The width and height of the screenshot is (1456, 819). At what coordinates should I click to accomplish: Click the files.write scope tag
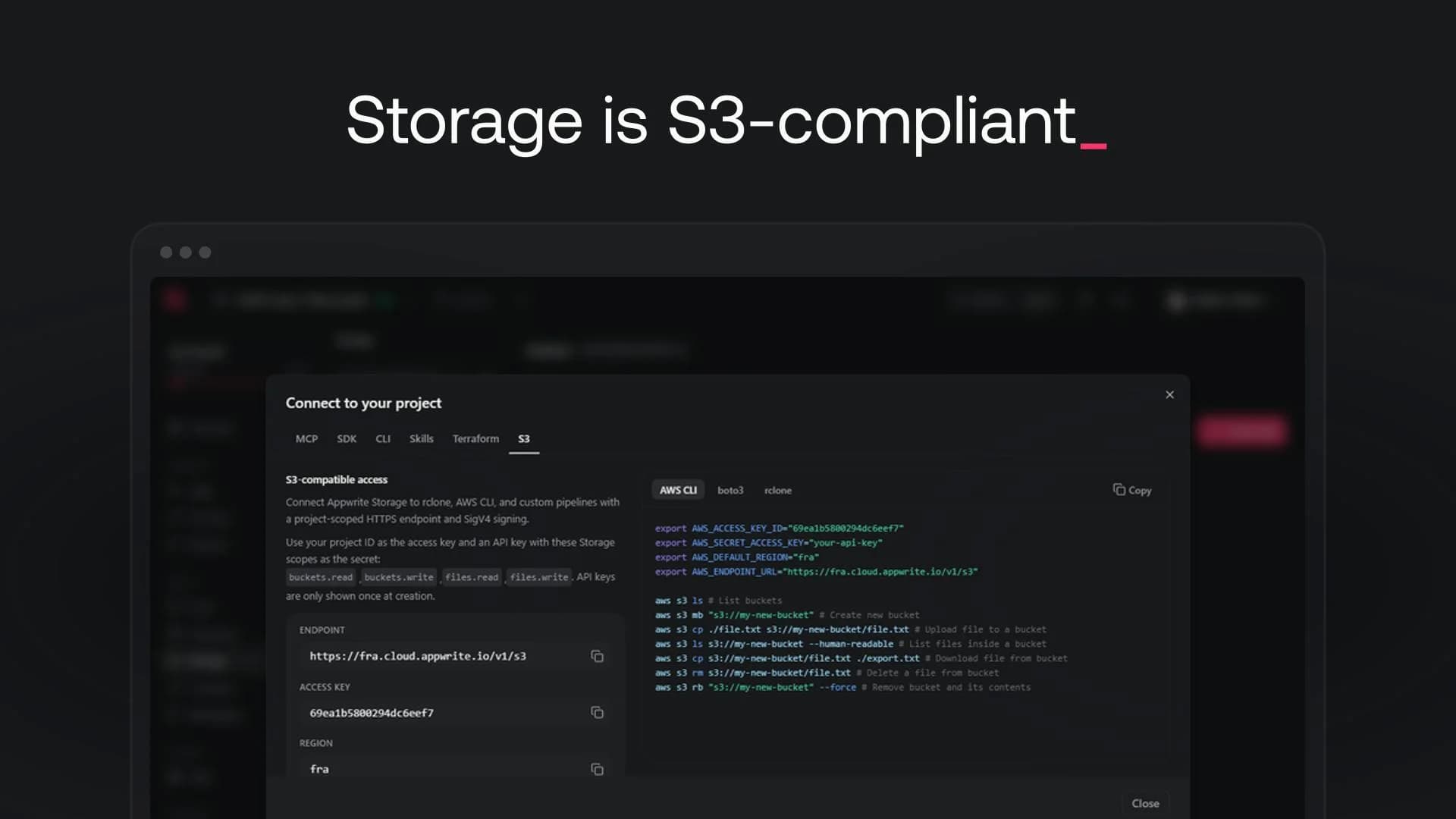pyautogui.click(x=539, y=577)
